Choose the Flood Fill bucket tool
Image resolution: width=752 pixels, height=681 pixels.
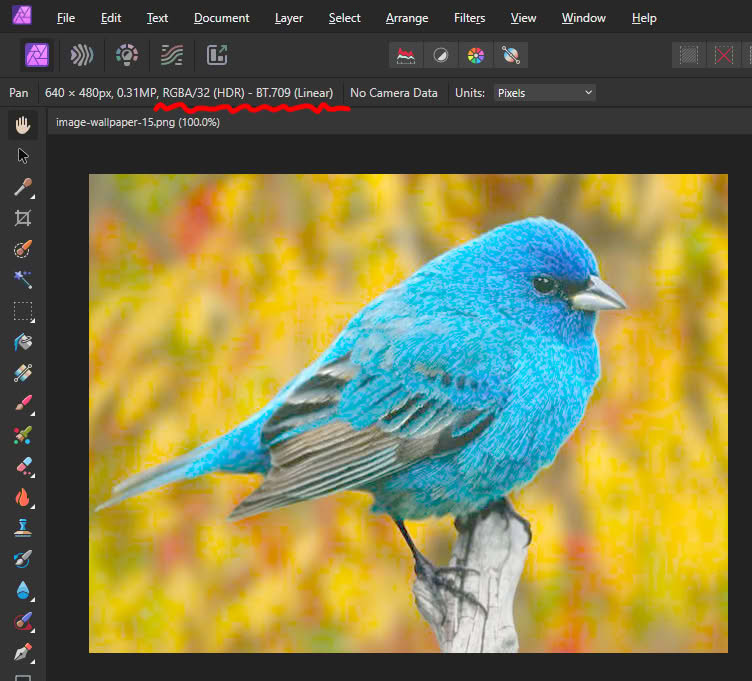[23, 342]
